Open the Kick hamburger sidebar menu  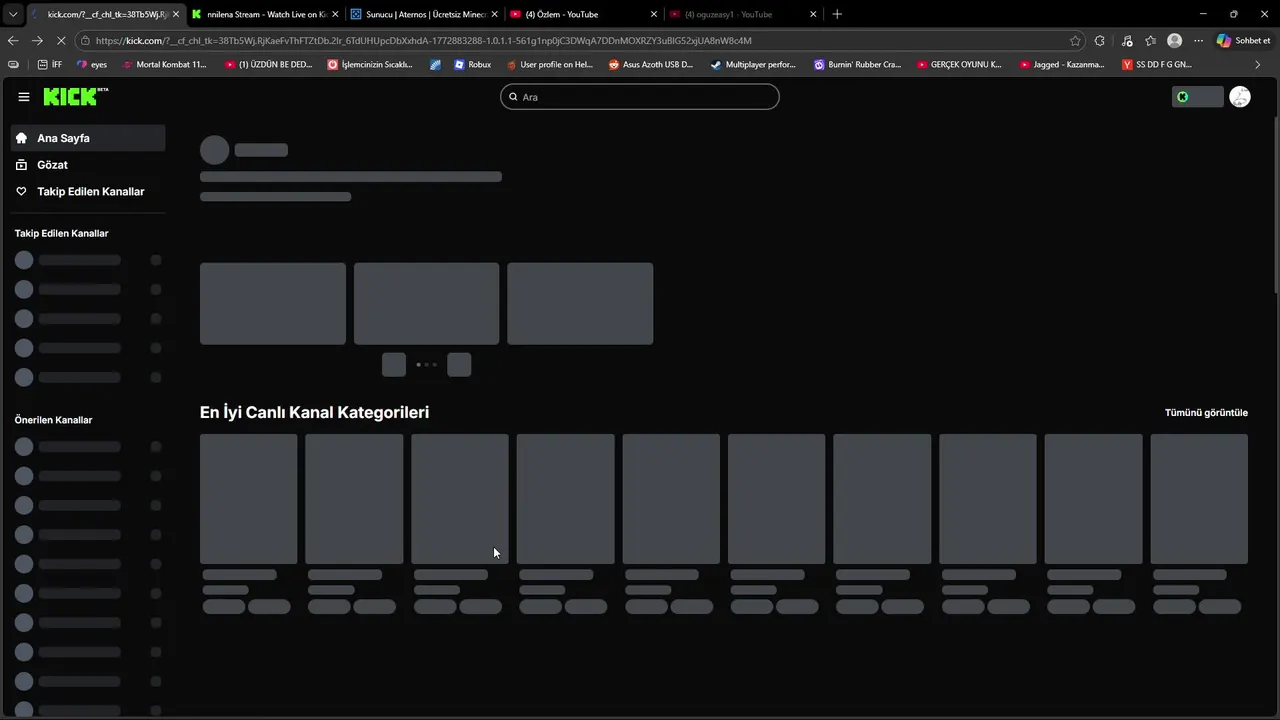pyautogui.click(x=23, y=97)
